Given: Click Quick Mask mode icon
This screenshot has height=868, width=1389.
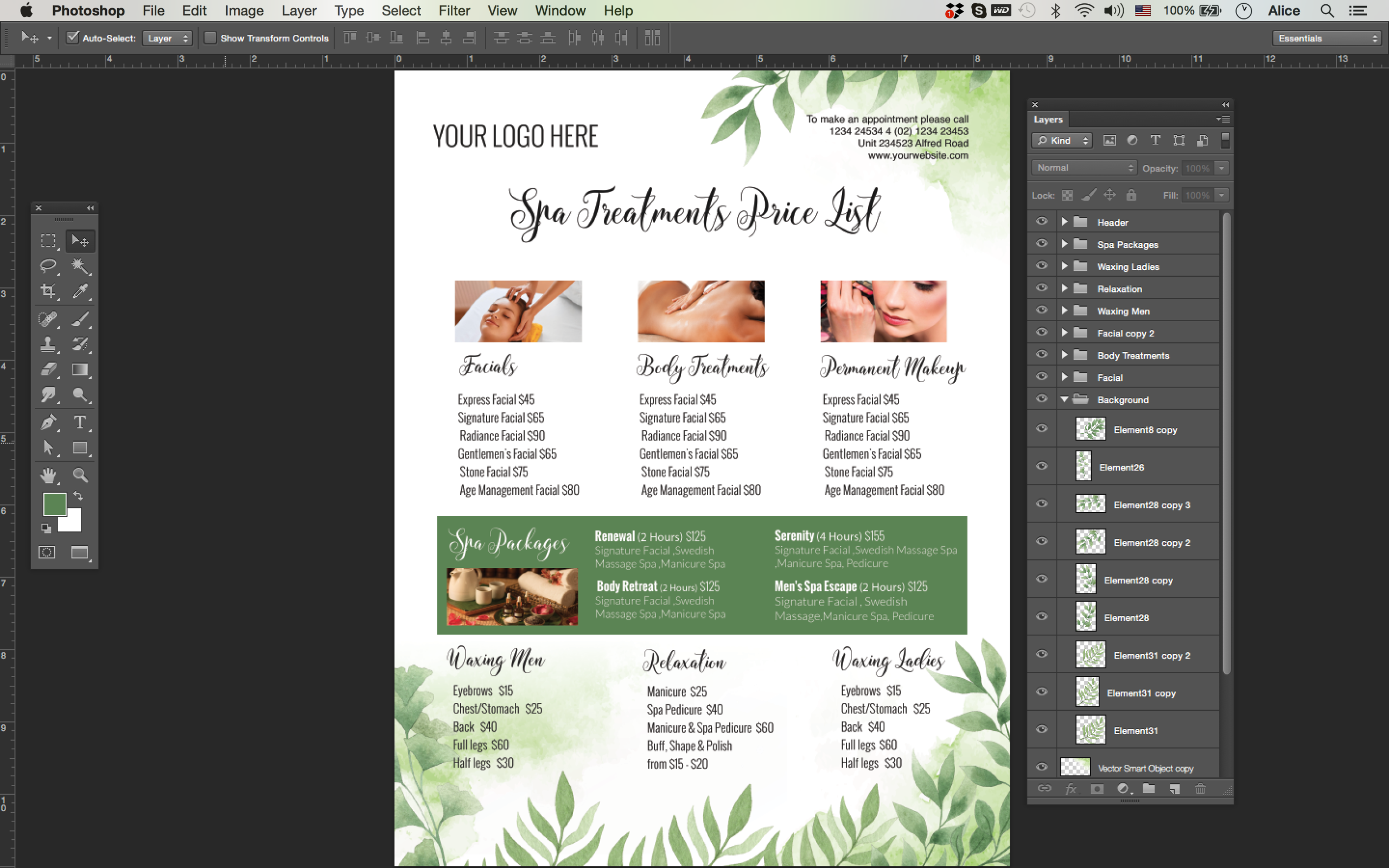Looking at the screenshot, I should (x=47, y=552).
